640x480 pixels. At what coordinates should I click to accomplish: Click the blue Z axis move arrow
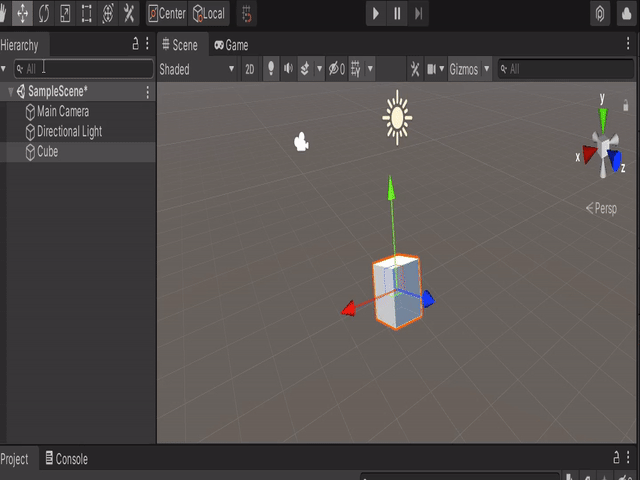(428, 299)
